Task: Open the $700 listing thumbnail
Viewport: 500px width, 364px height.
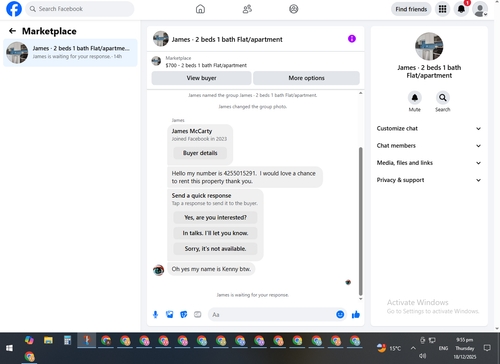Action: [156, 61]
